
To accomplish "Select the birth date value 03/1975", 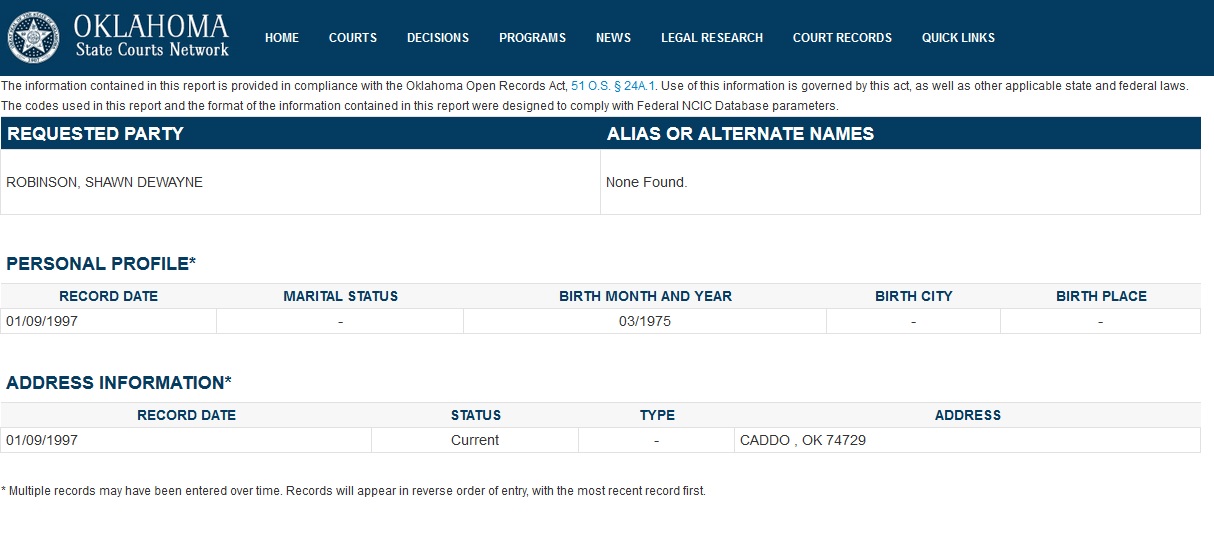I will click(645, 321).
